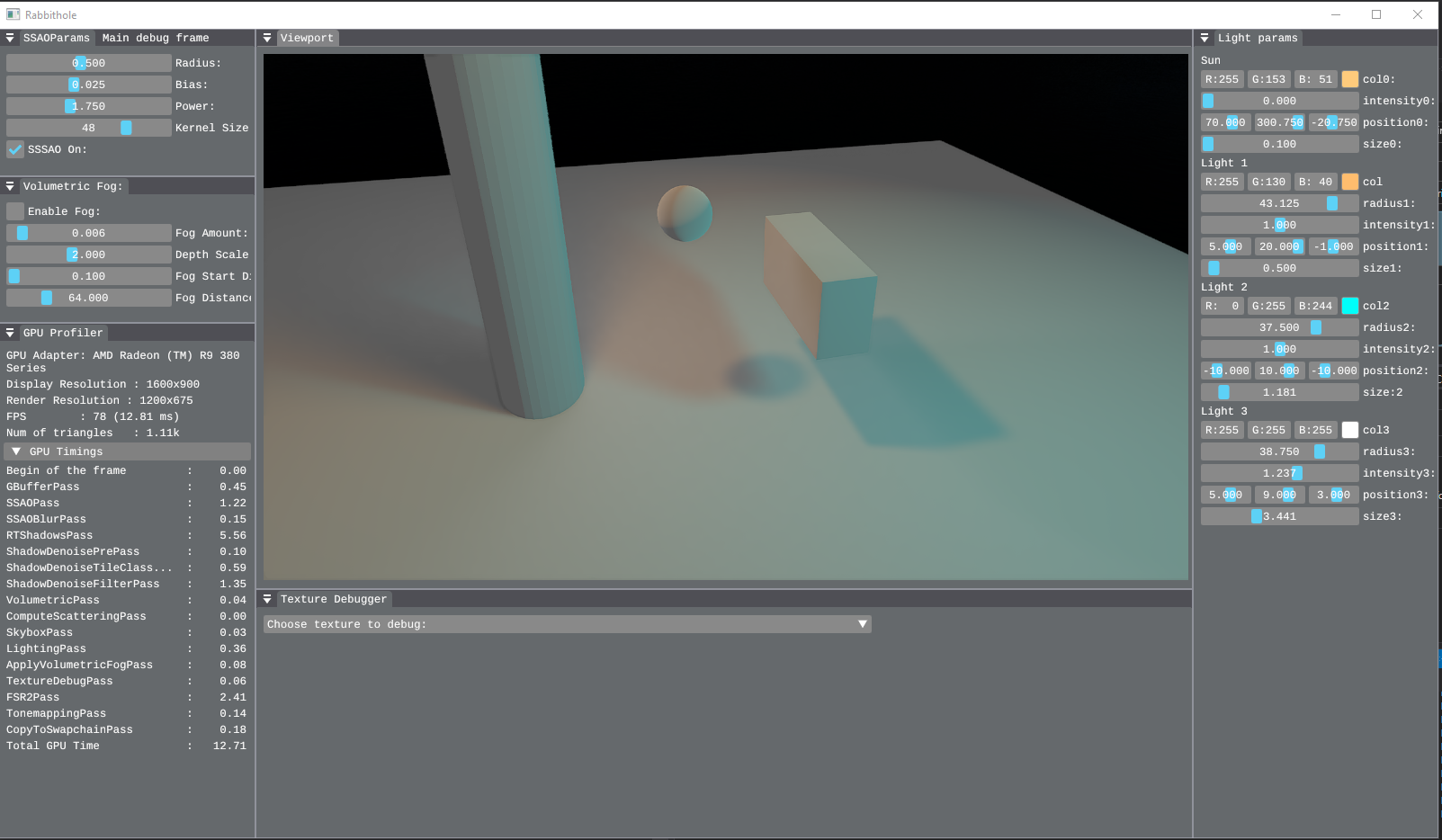Click the collapse arrow on the SSAOParams window

[x=10, y=38]
